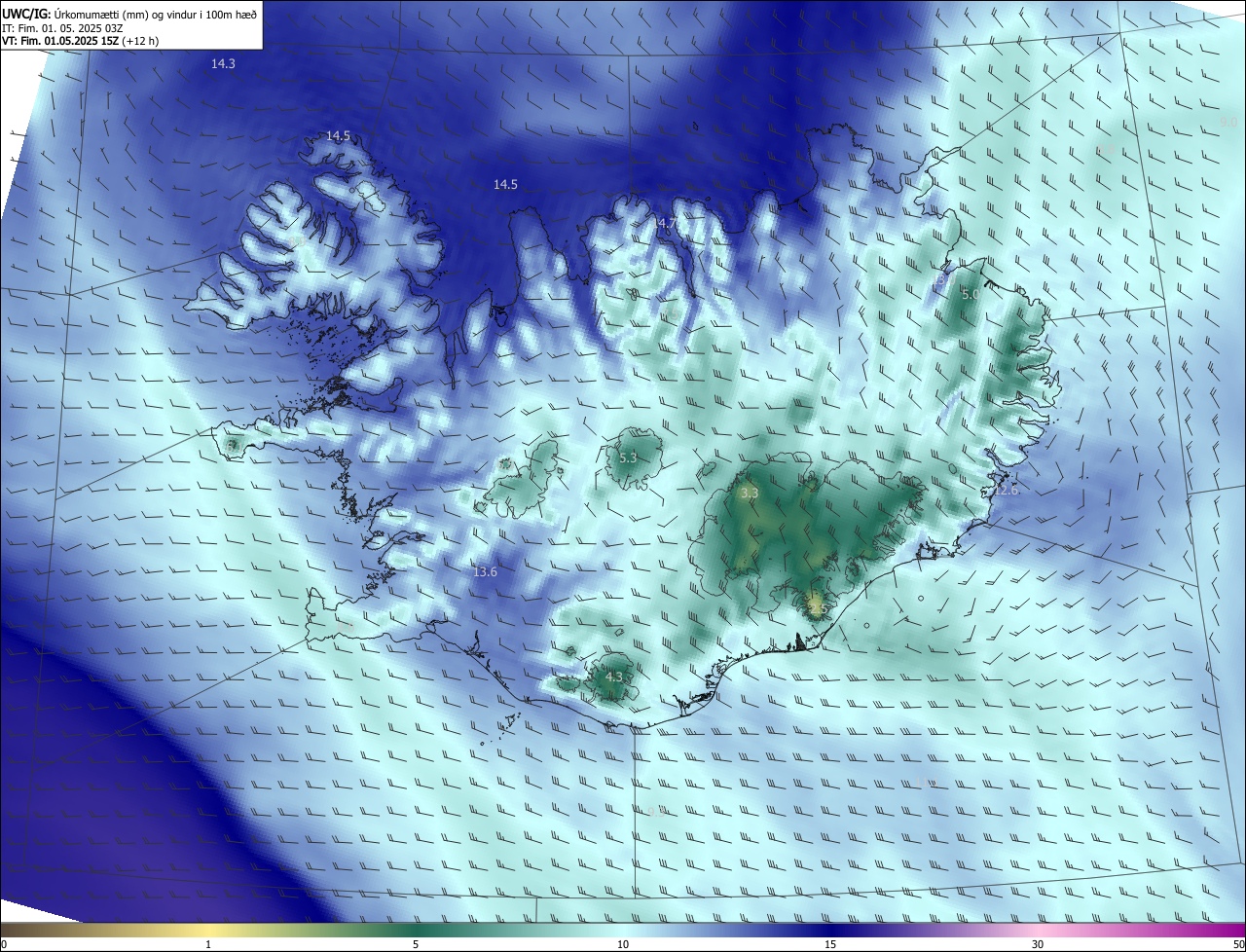1246x952 pixels.
Task: Select the initial time line 'IT: Fim. 01. 05. 2025 03Z'
Action: [62, 27]
